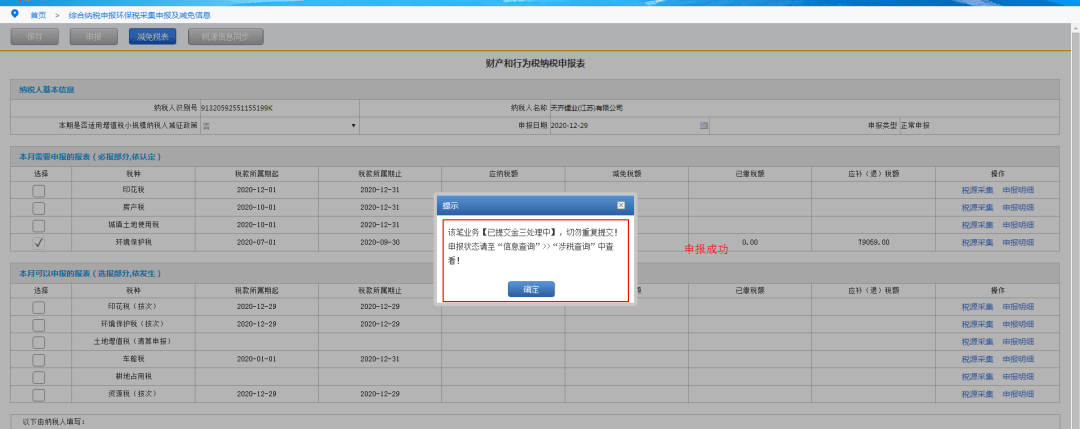1080x429 pixels.
Task: Go to 首页 in the breadcrumb
Action: click(x=38, y=14)
